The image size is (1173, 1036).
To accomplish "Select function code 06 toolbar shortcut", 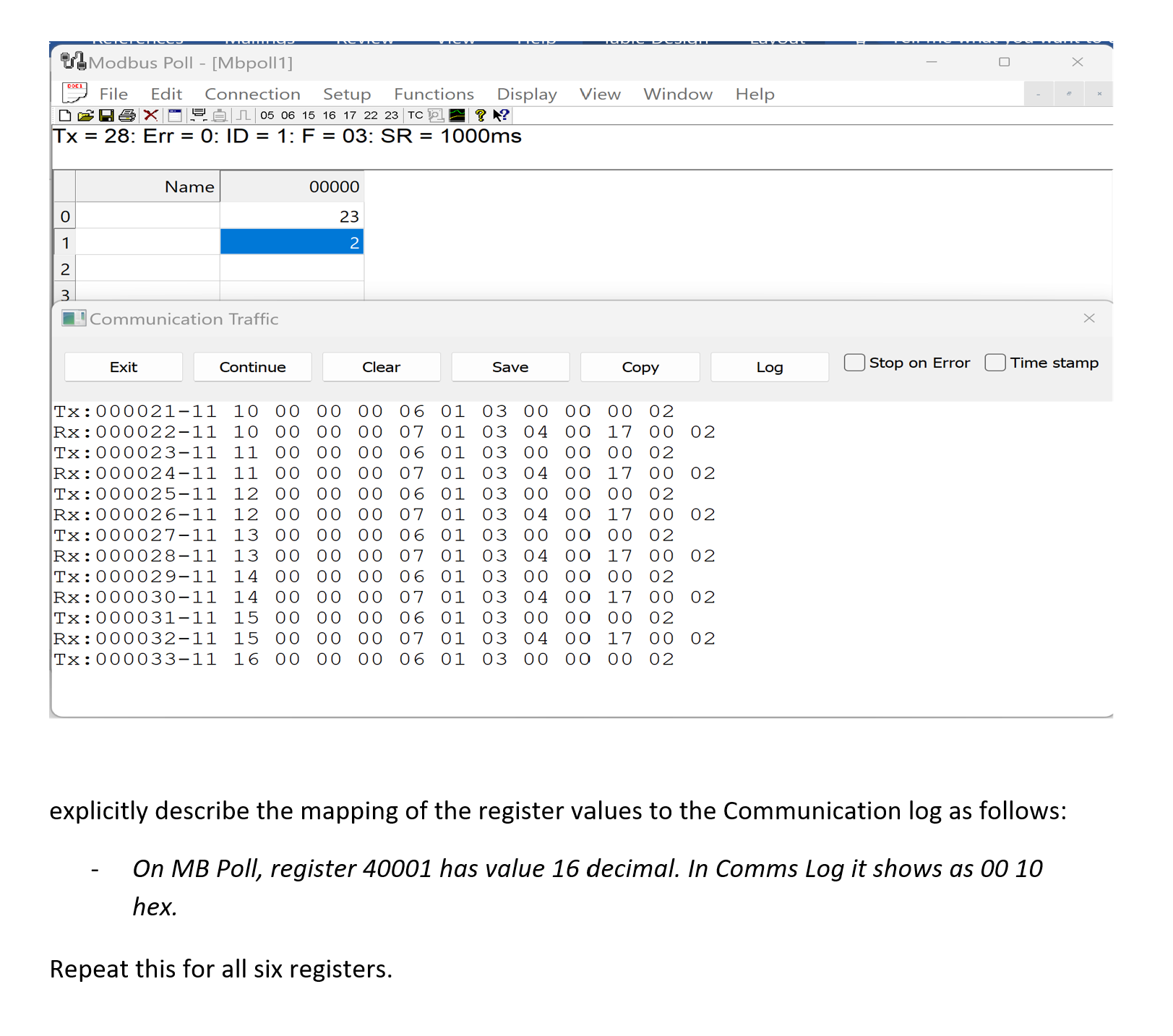I will click(x=287, y=116).
